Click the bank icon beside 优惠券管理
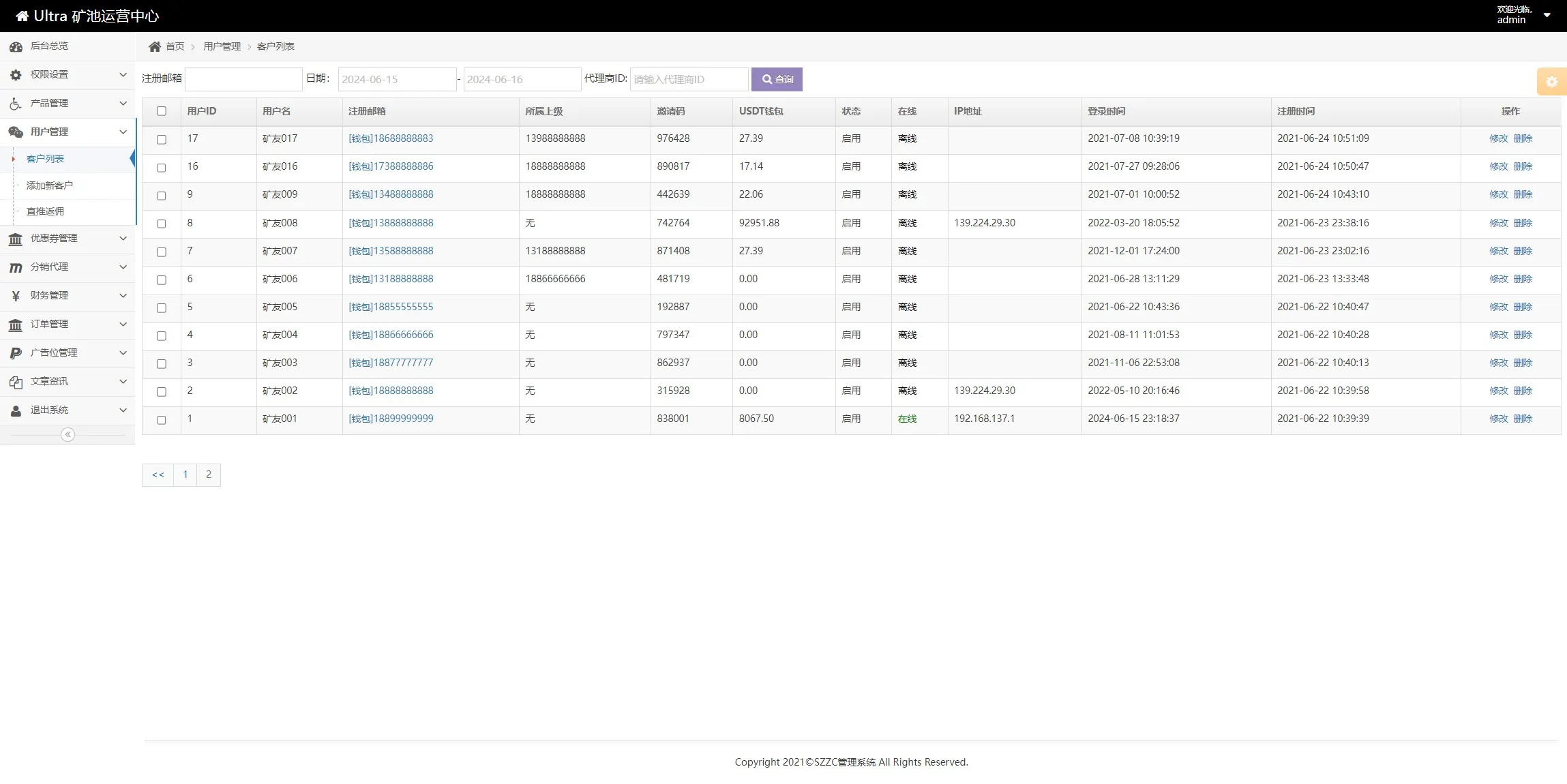1567x784 pixels. coord(16,239)
